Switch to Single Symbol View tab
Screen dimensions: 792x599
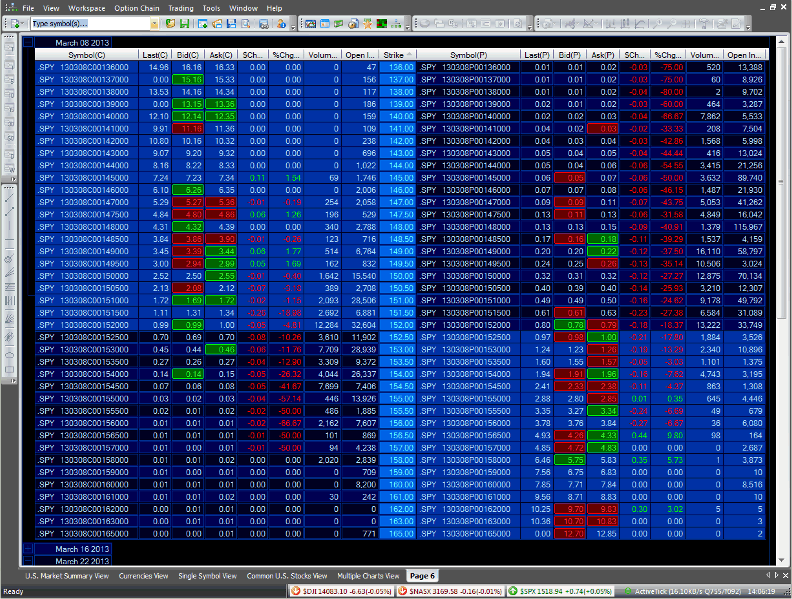[208, 576]
